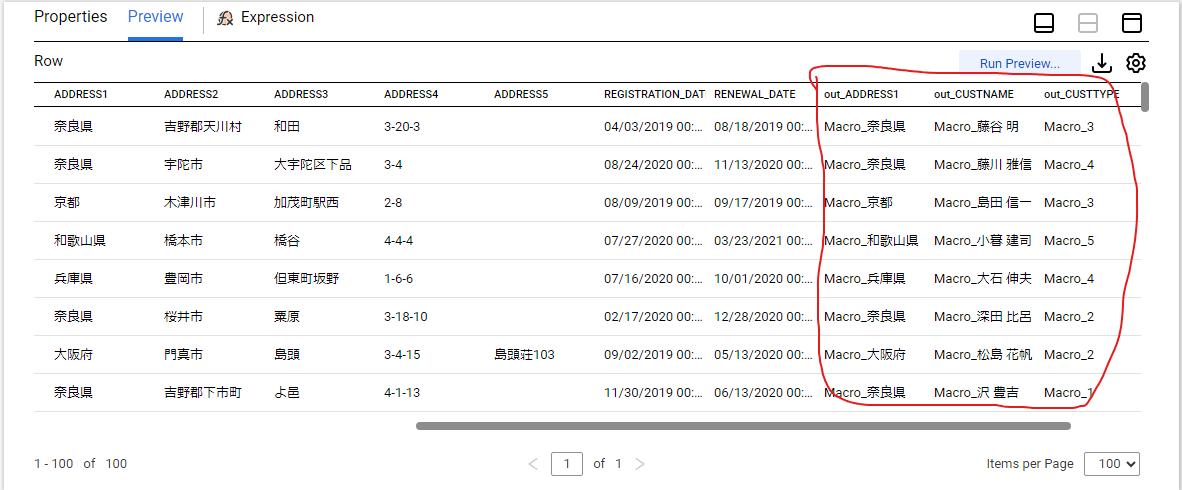Click the vertical scrollbar thumb
The width and height of the screenshot is (1182, 490).
click(x=1145, y=96)
